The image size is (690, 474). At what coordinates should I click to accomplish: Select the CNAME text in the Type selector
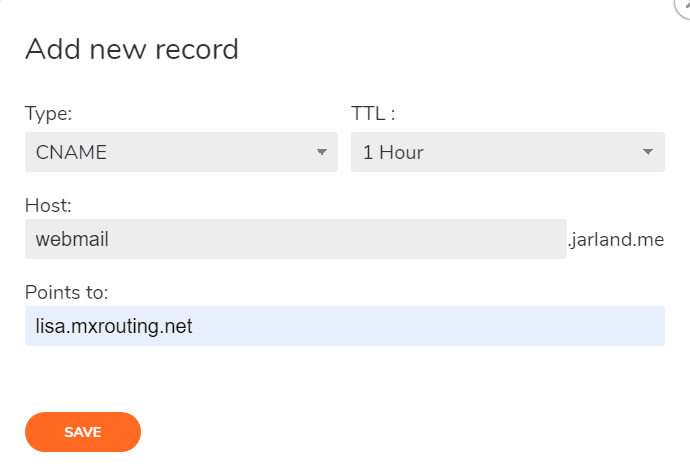point(71,153)
